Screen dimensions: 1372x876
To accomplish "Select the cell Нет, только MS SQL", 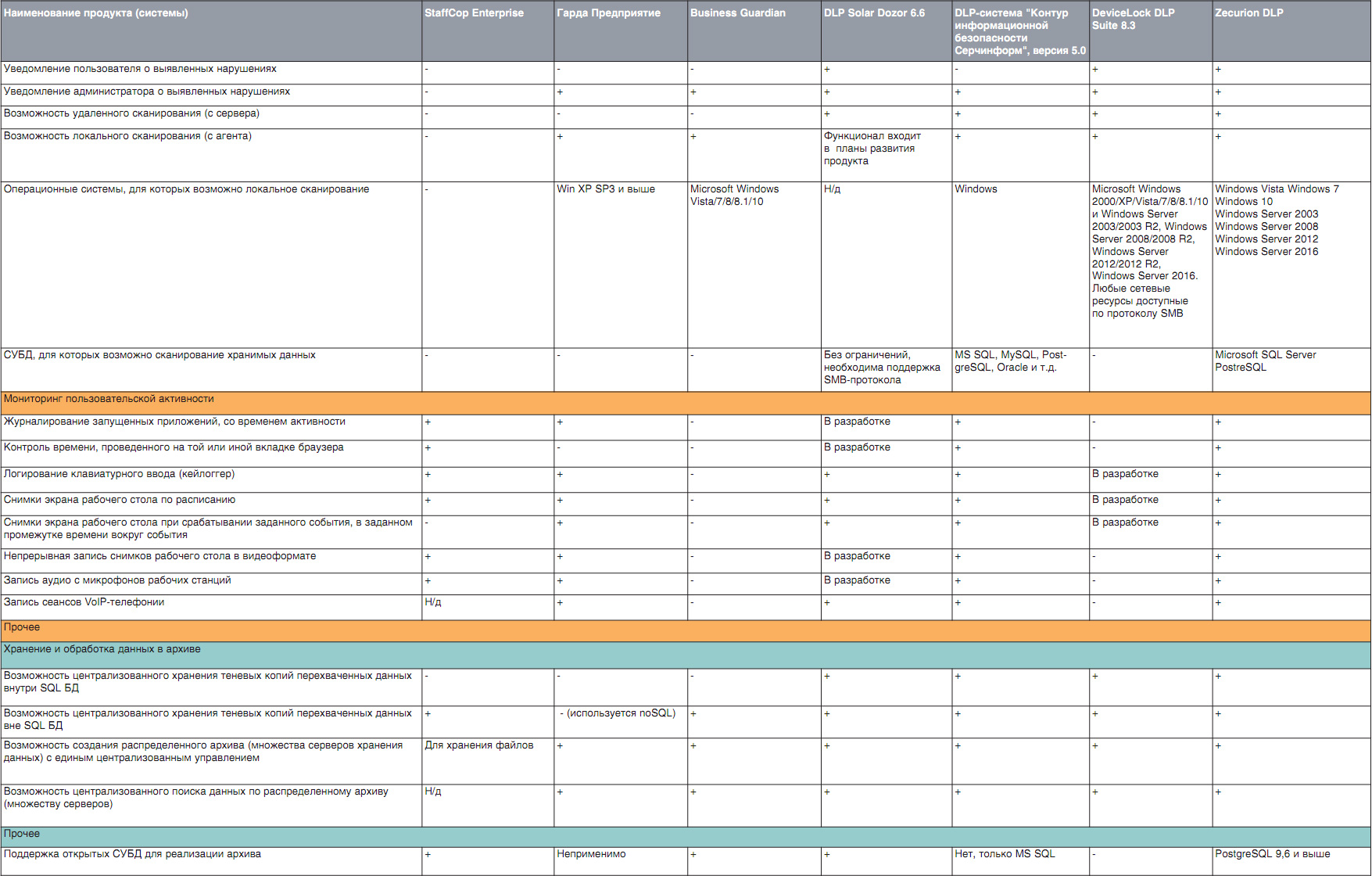I will [x=1021, y=860].
